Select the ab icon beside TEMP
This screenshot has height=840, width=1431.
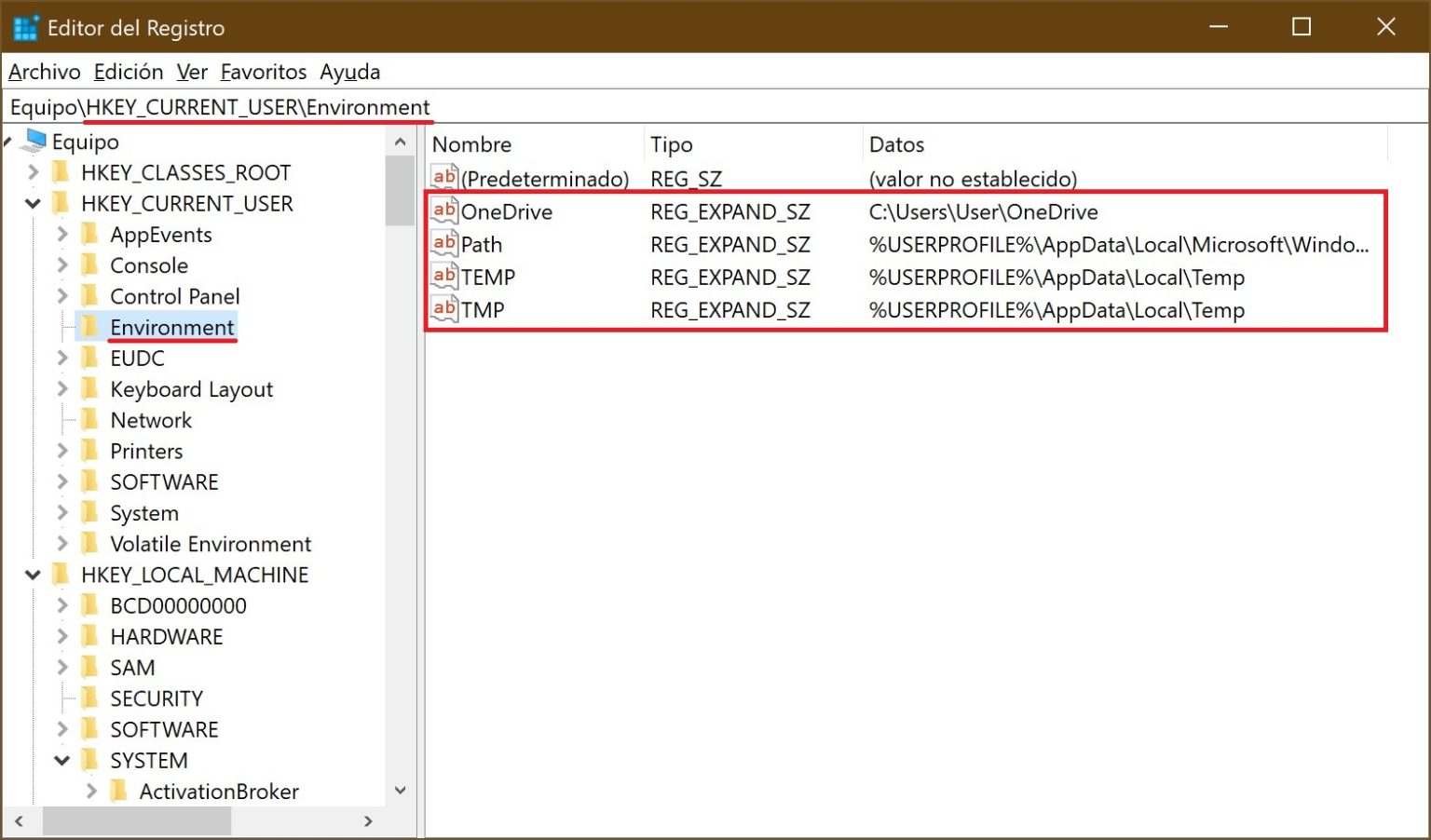coord(443,277)
